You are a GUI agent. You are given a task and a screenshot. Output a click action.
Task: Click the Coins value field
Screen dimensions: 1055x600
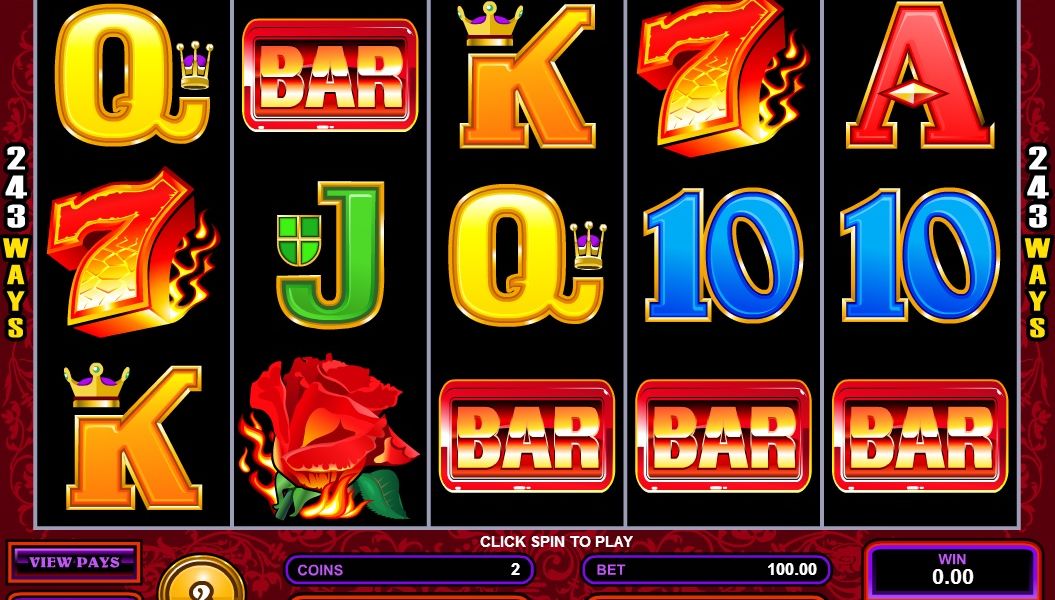410,570
